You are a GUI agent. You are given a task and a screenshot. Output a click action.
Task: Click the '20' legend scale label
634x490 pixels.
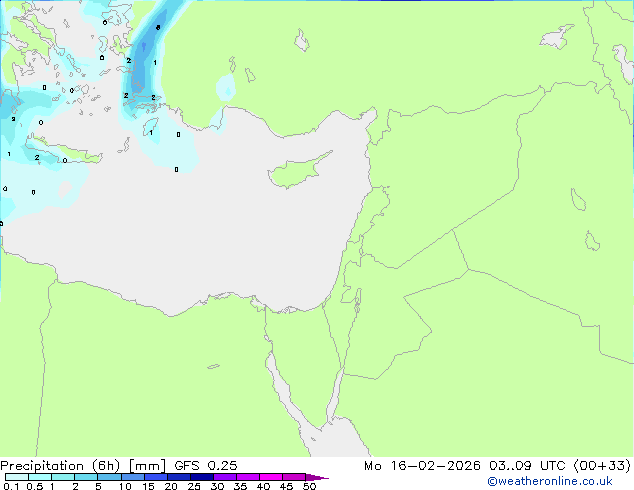(x=171, y=486)
